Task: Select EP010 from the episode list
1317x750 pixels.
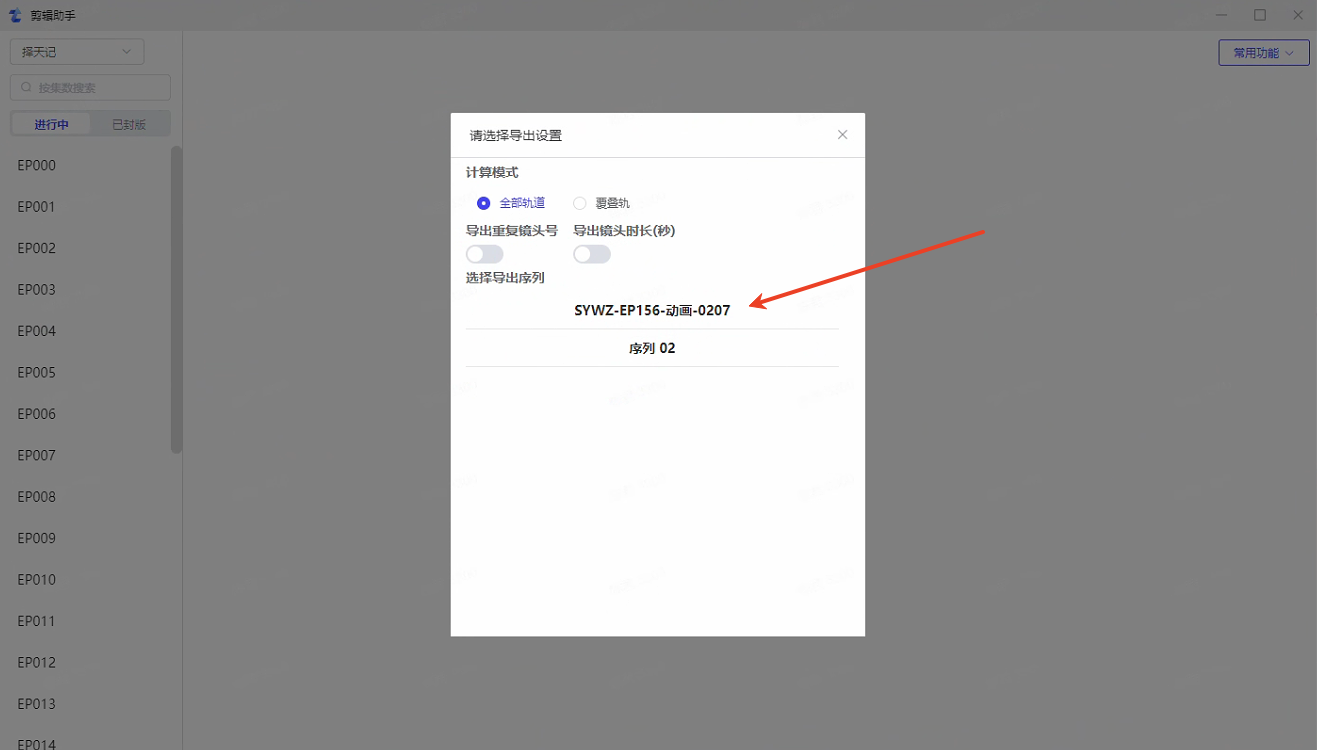Action: (x=37, y=580)
